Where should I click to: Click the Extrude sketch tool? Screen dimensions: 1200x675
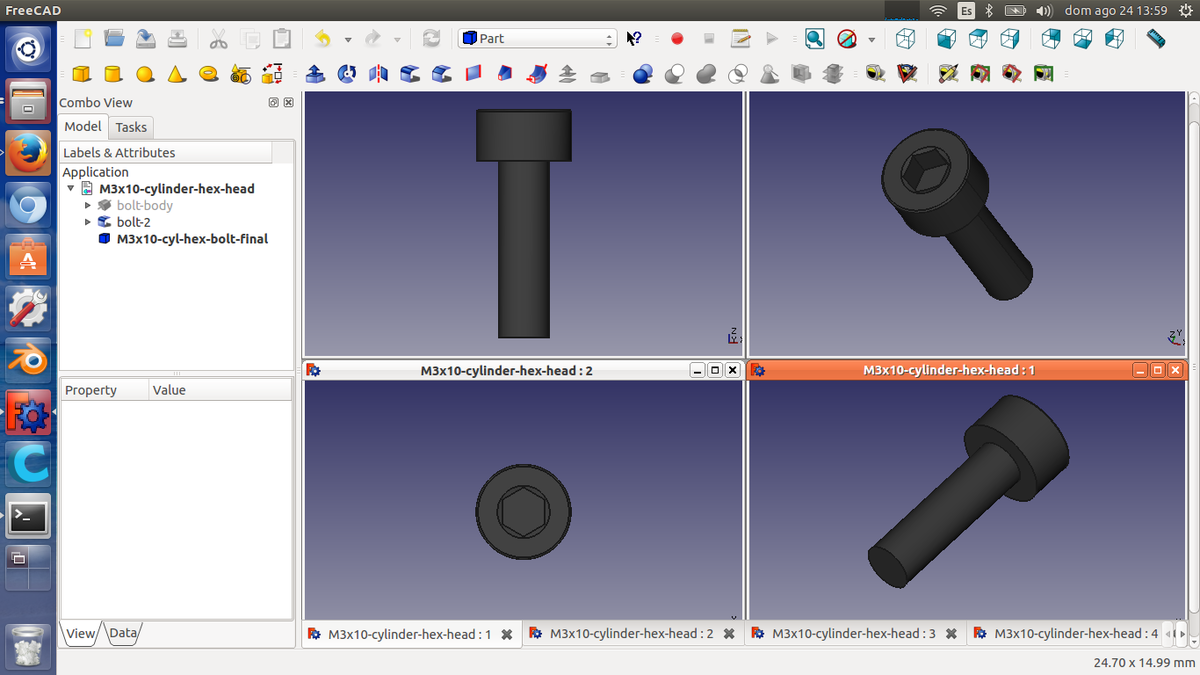(x=315, y=74)
